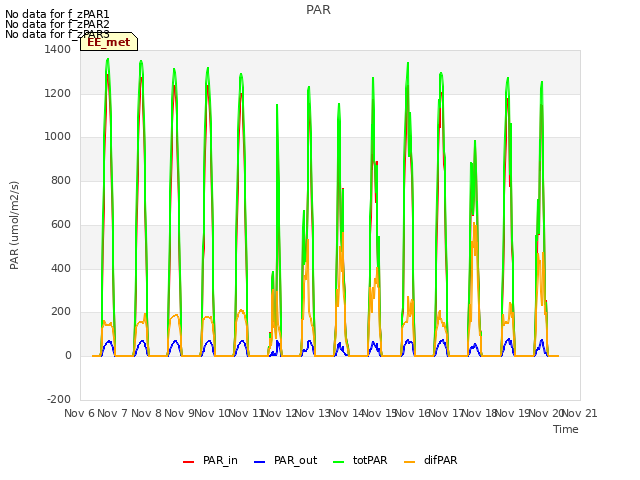Toggle the totPAR legend label
The height and width of the screenshot is (480, 640).
[370, 460]
